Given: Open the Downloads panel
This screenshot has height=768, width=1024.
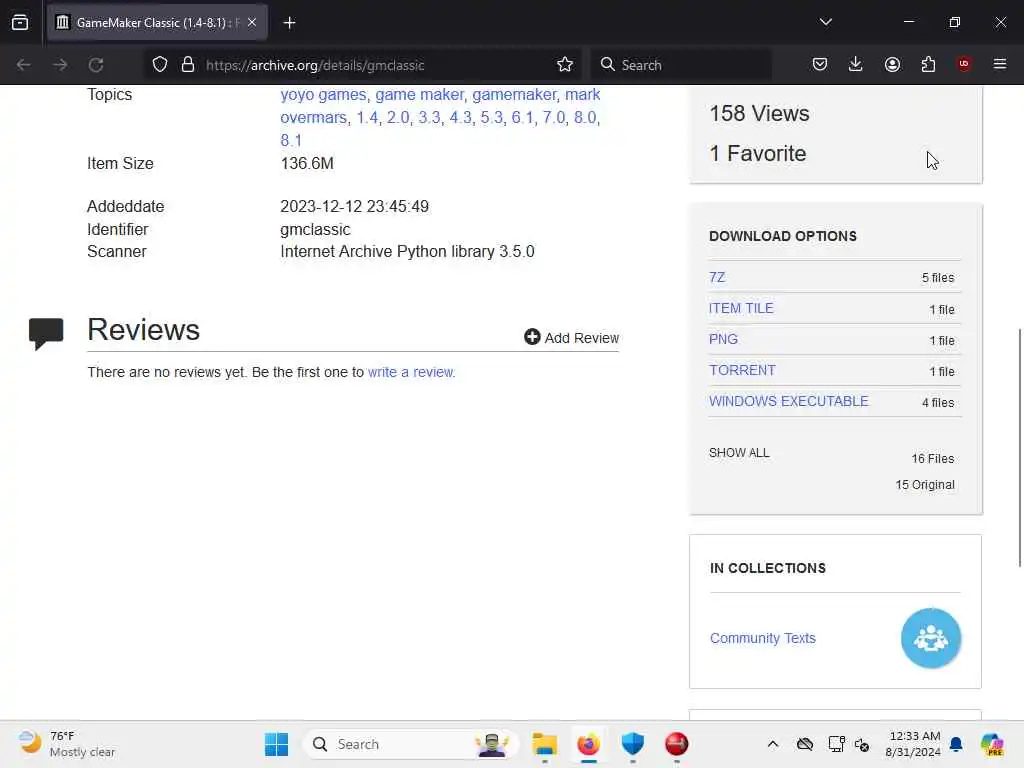Looking at the screenshot, I should pyautogui.click(x=856, y=65).
